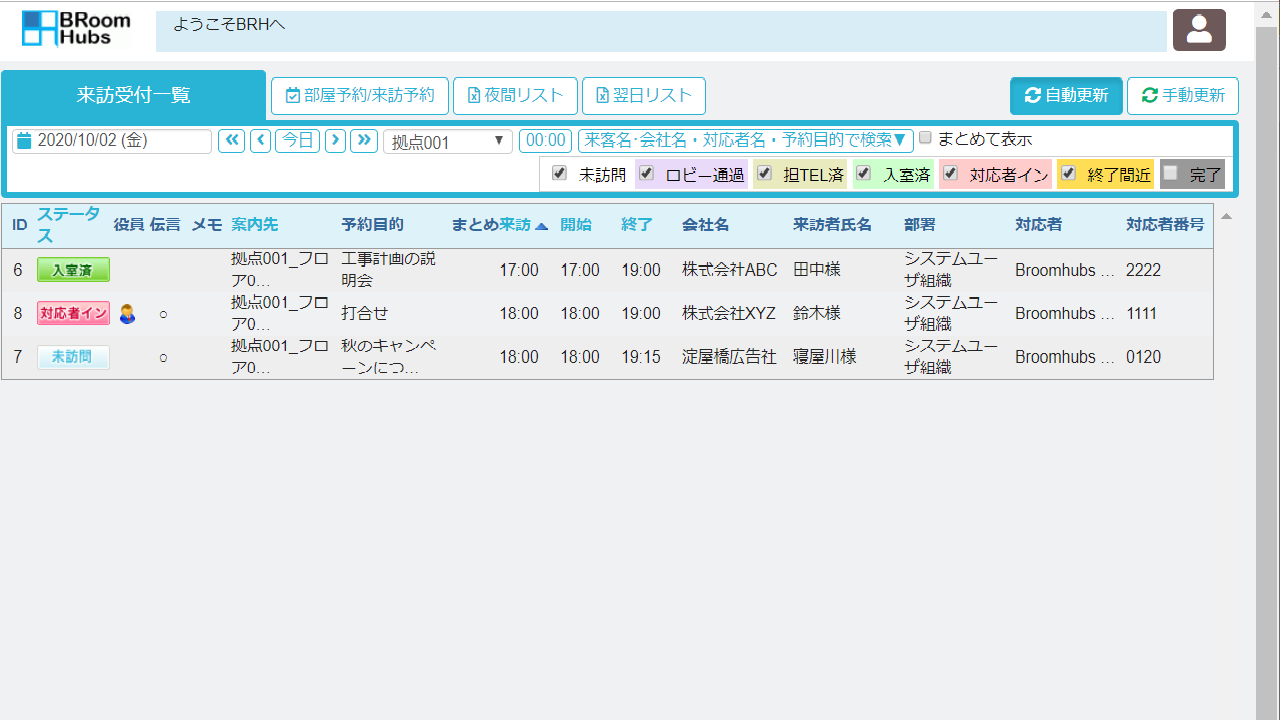Toggle the 対応者イン filter checkbox
The image size is (1280, 720).
950,173
